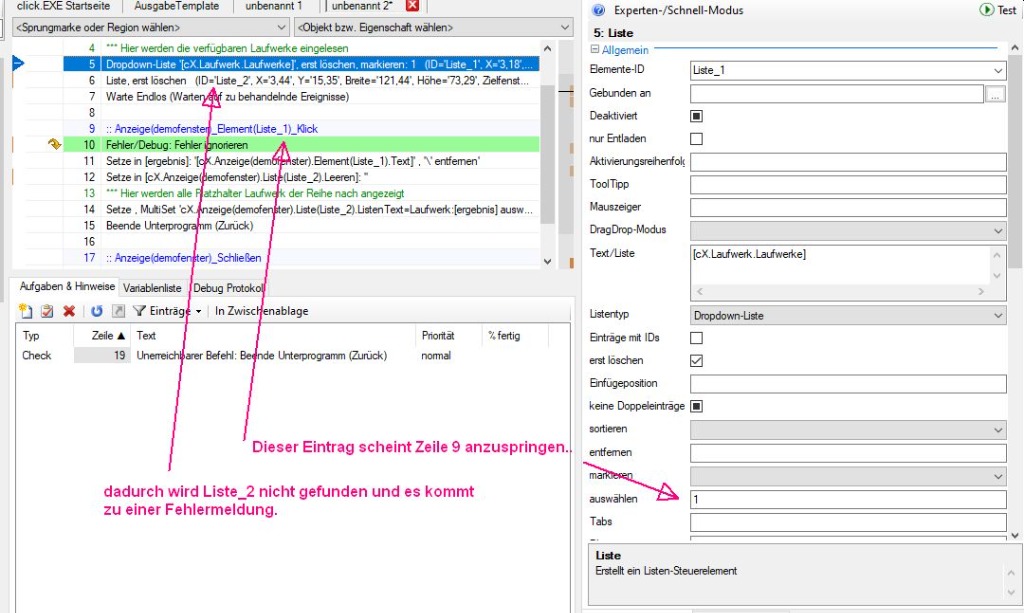Click the grey jump-to-line arrow icon

point(118,311)
